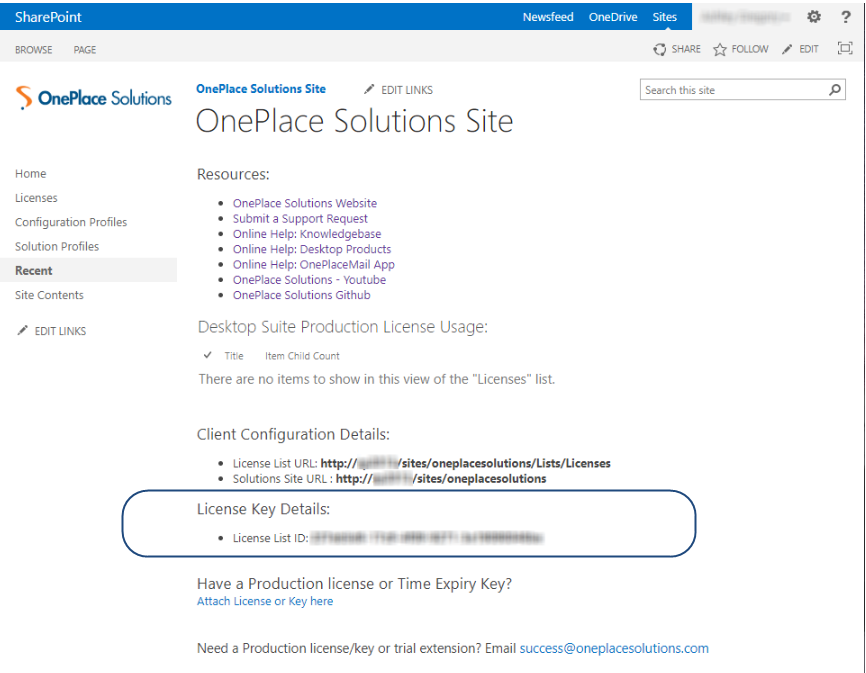Toggle select-all checkmark in Licenses list
The width and height of the screenshot is (866, 673).
pyautogui.click(x=207, y=355)
